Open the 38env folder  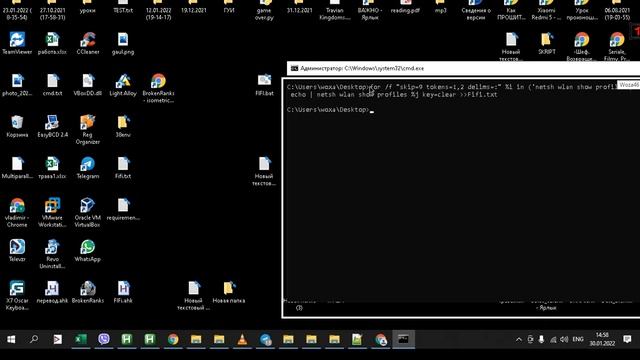pyautogui.click(x=123, y=127)
